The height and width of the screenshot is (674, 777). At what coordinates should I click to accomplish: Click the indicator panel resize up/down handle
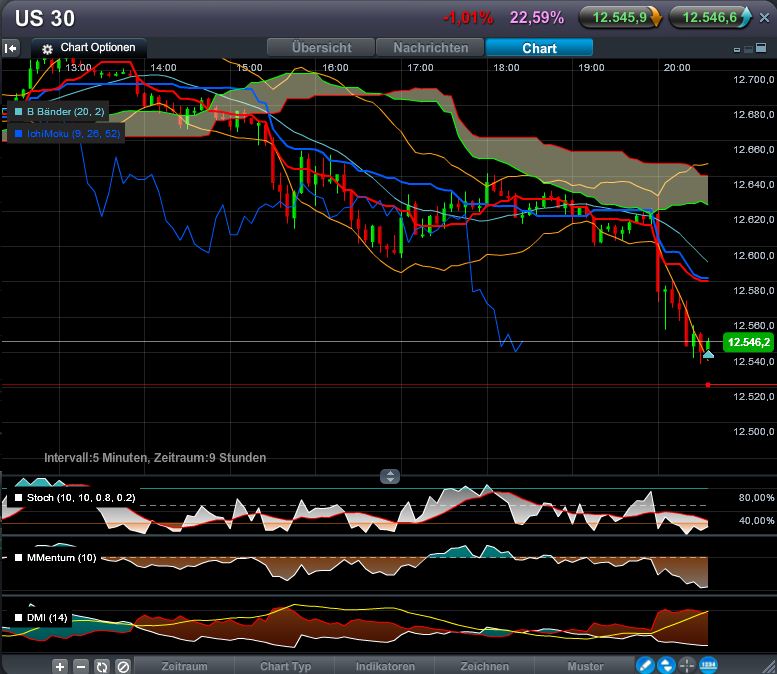[x=390, y=476]
